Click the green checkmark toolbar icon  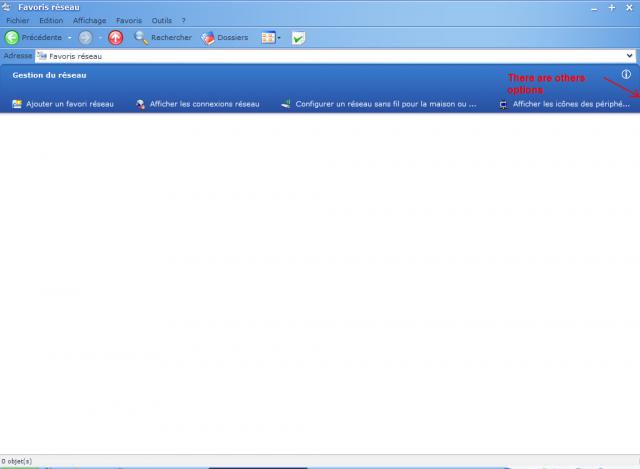point(298,38)
